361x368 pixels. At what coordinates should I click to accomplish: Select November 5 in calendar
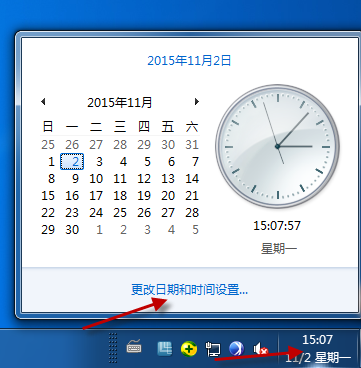pyautogui.click(x=147, y=162)
